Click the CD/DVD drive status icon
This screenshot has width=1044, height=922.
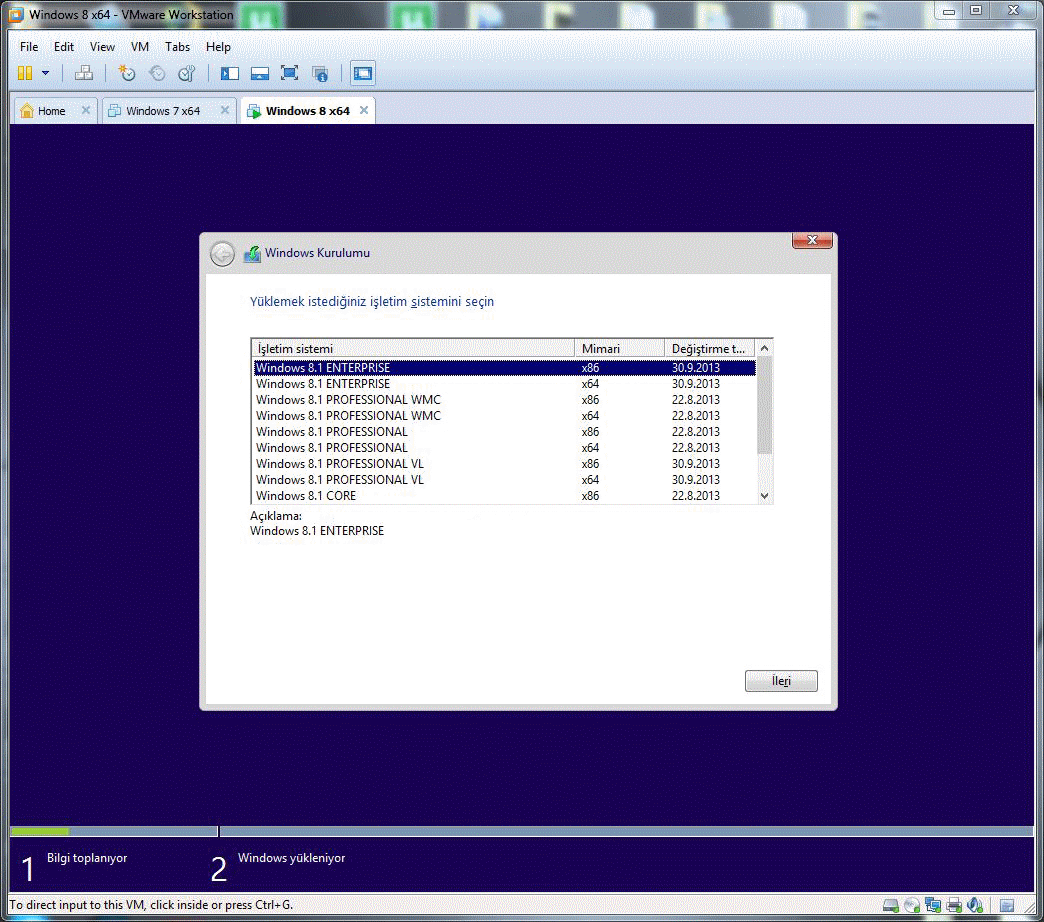(x=911, y=905)
